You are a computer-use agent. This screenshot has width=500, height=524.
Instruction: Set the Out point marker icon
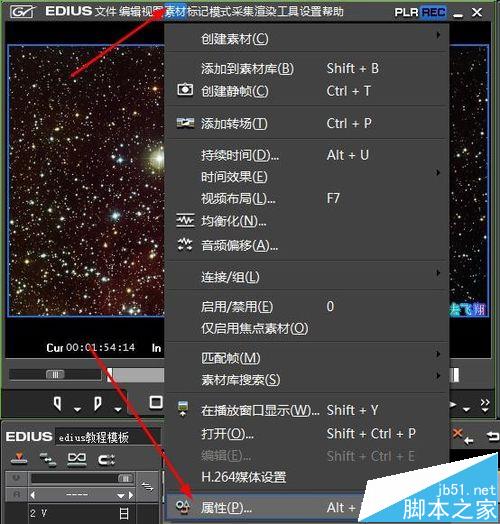tap(98, 404)
